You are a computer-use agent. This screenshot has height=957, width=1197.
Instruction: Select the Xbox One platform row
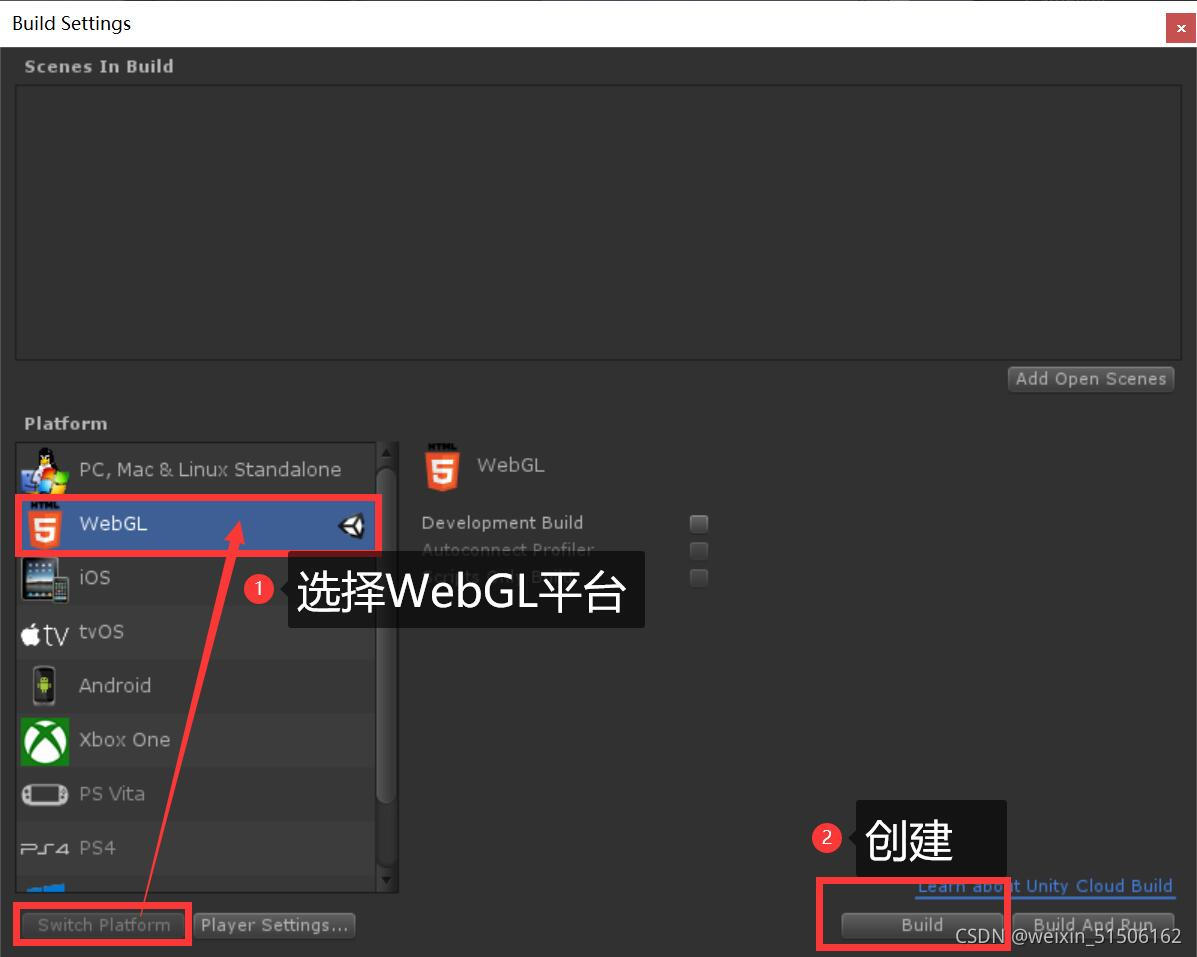pos(197,740)
